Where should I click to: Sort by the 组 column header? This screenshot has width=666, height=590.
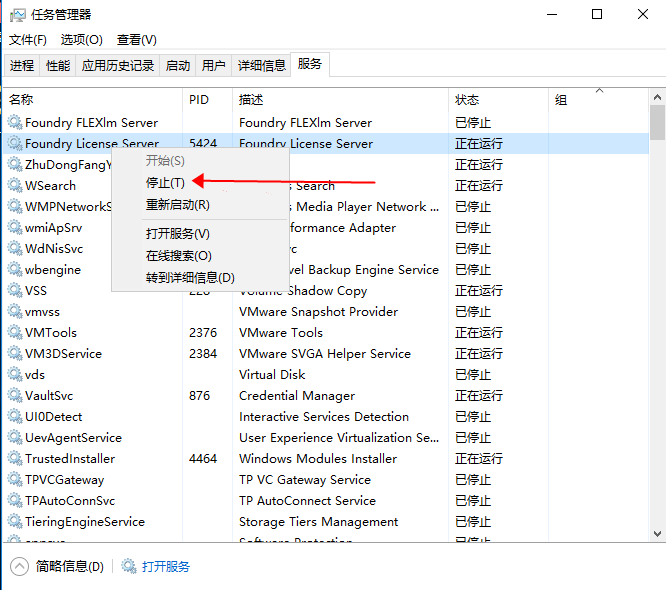click(598, 100)
